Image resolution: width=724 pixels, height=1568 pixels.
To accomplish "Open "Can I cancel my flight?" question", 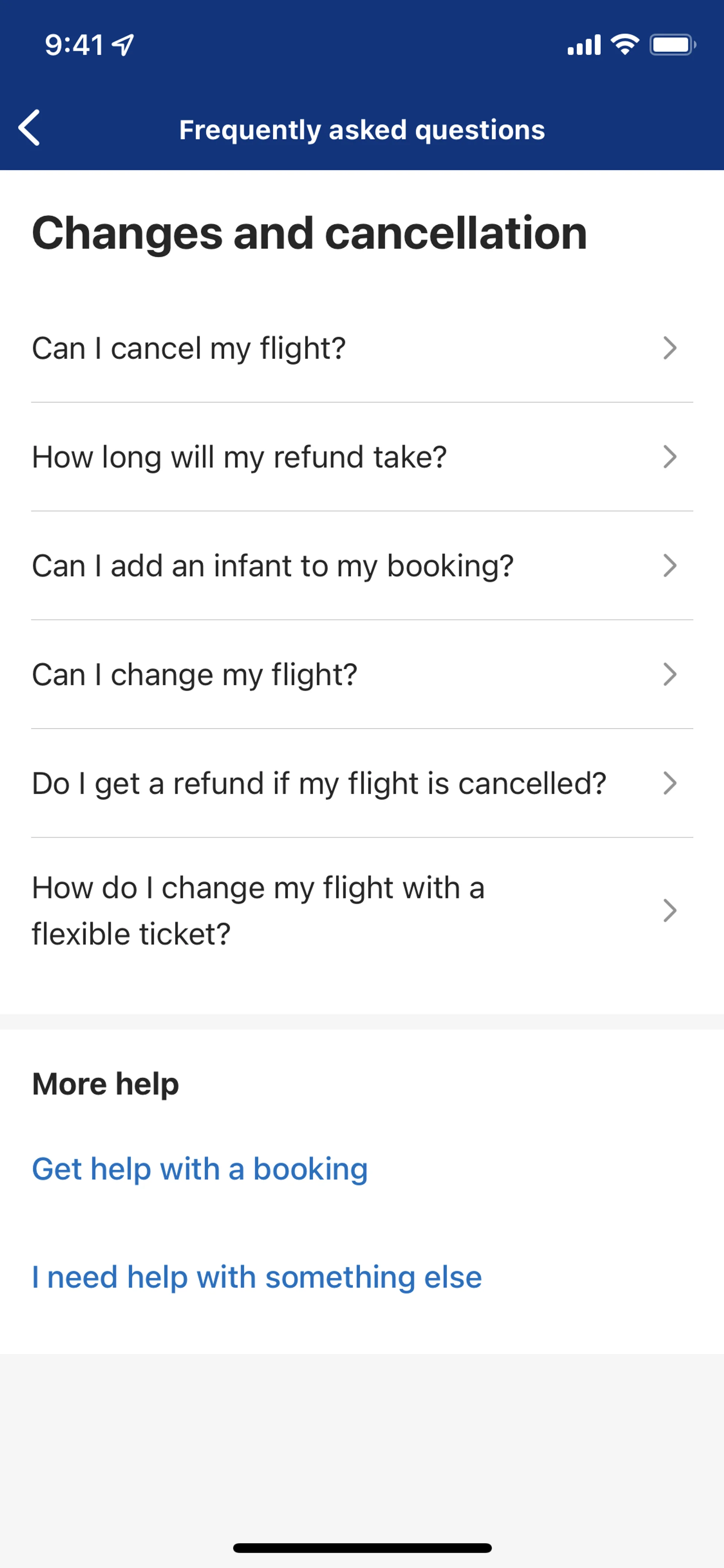I will [189, 349].
